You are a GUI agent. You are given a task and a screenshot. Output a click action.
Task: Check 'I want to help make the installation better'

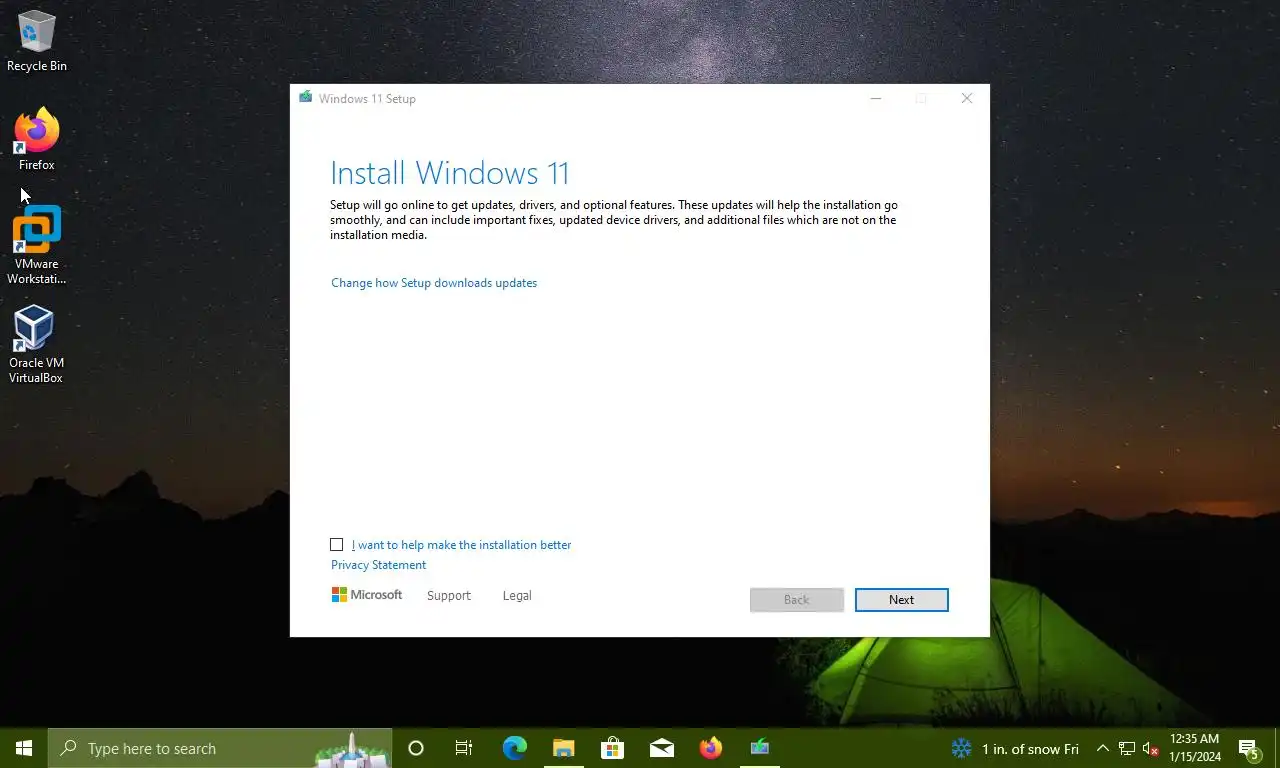[337, 545]
